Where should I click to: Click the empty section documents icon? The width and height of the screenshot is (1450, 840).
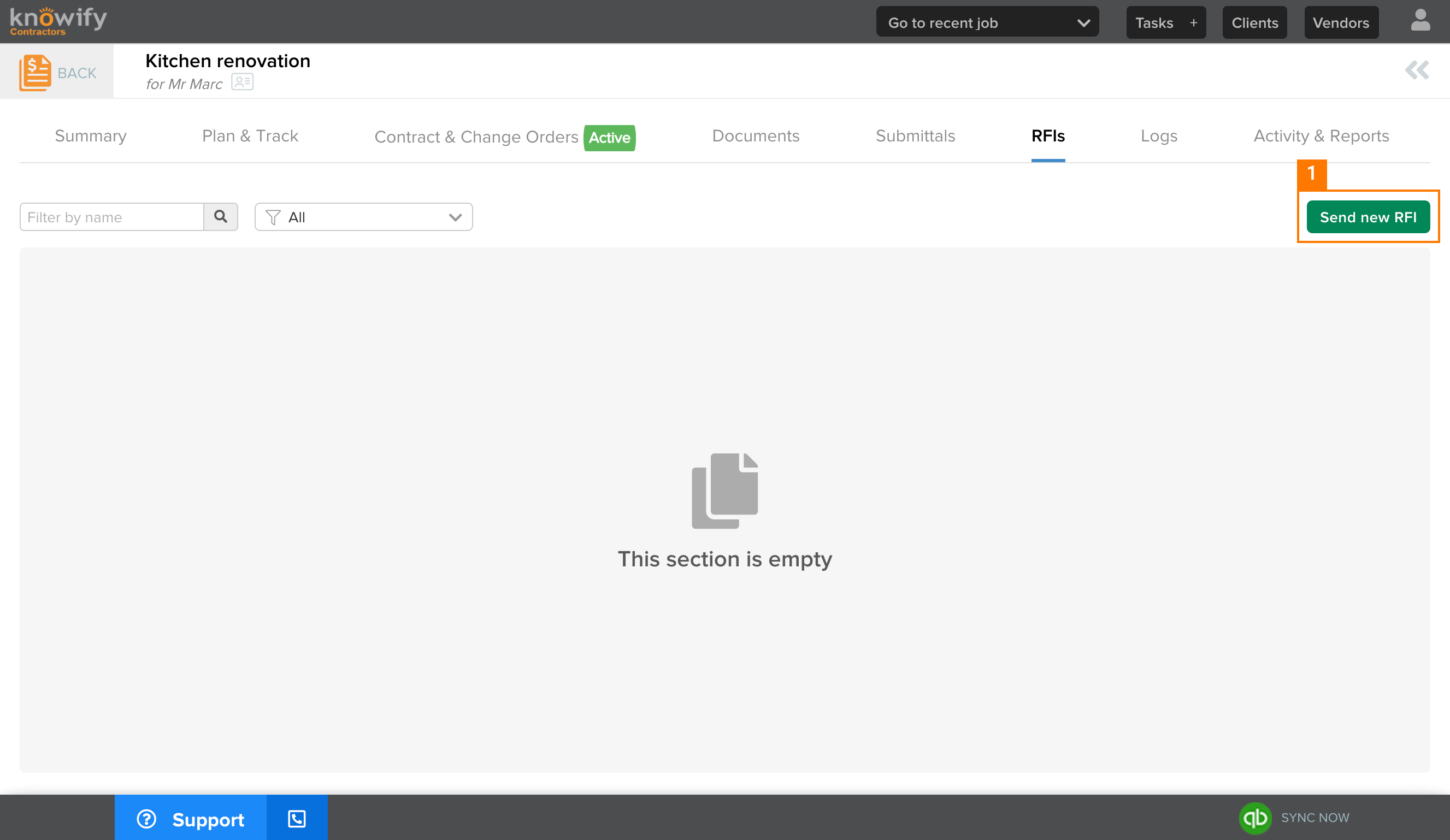[x=724, y=491]
